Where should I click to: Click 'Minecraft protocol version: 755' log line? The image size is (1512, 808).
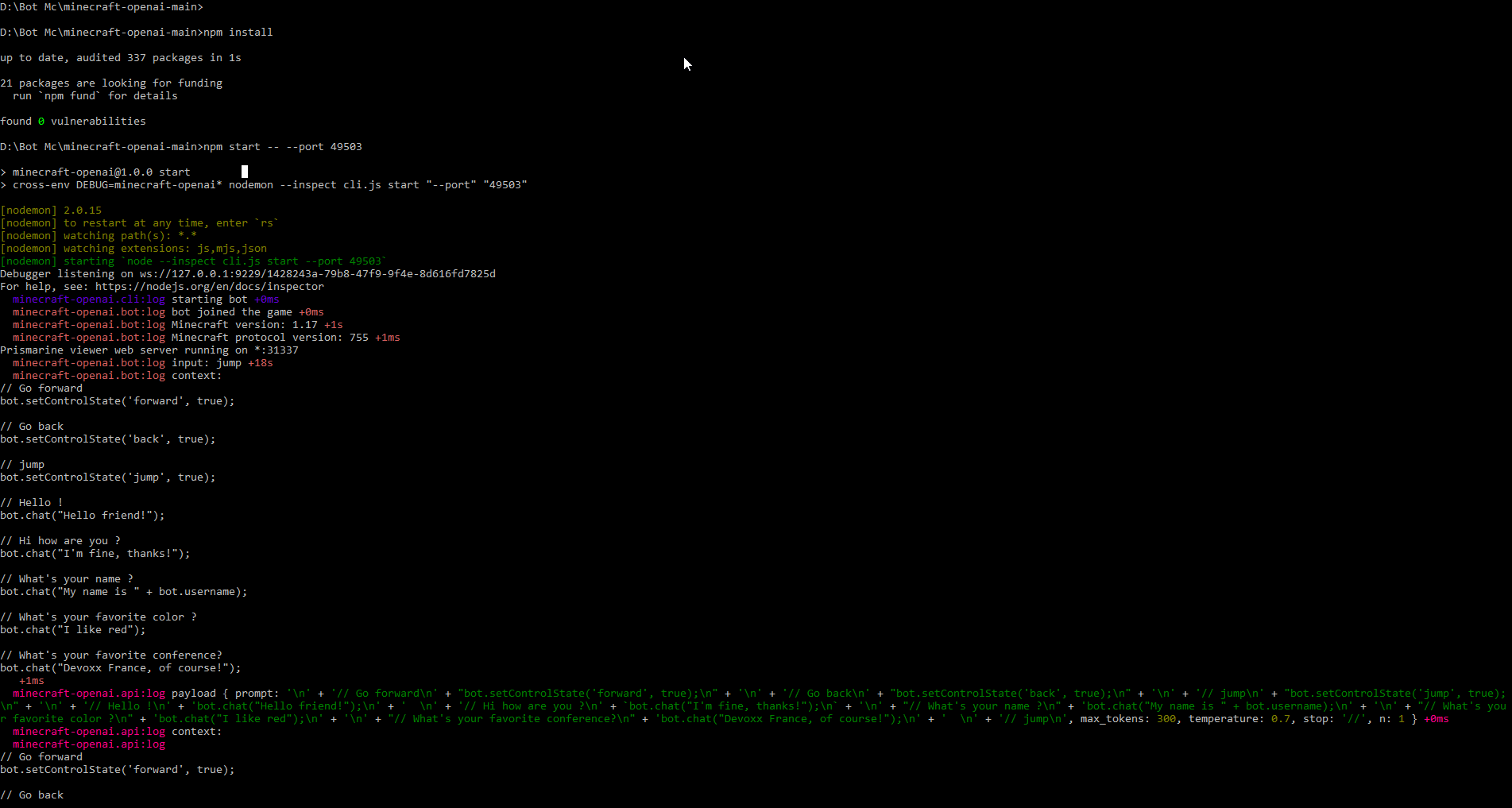click(207, 337)
